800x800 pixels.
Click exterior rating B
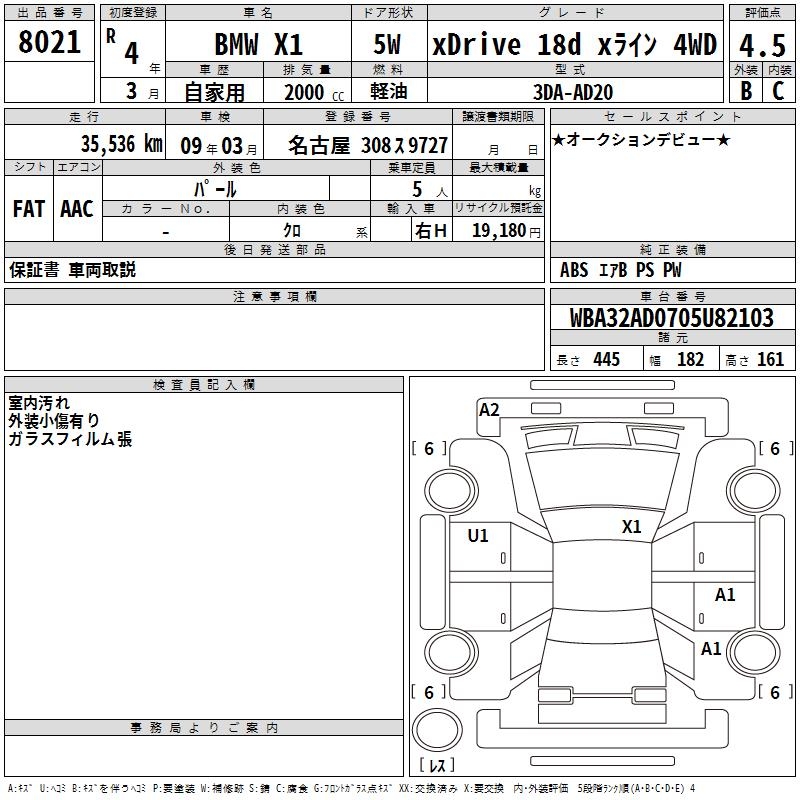(x=746, y=91)
